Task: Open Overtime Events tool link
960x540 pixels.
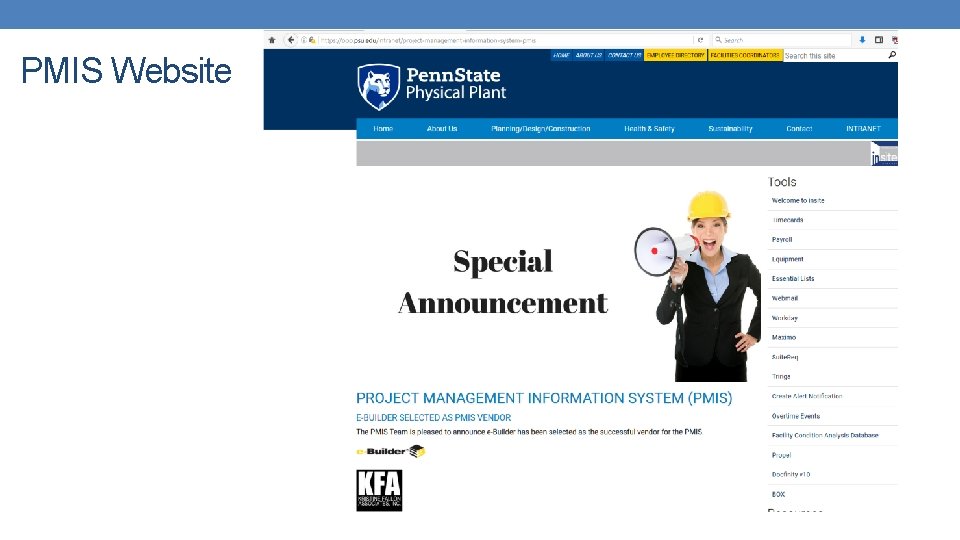Action: pos(795,416)
